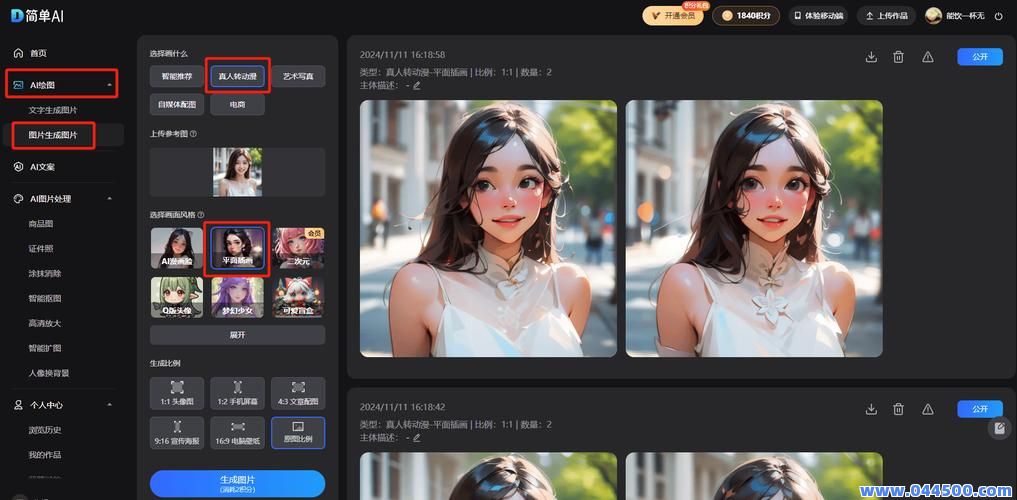Click the uploaded reference photo thumbnail
The image size is (1017, 500).
[237, 172]
